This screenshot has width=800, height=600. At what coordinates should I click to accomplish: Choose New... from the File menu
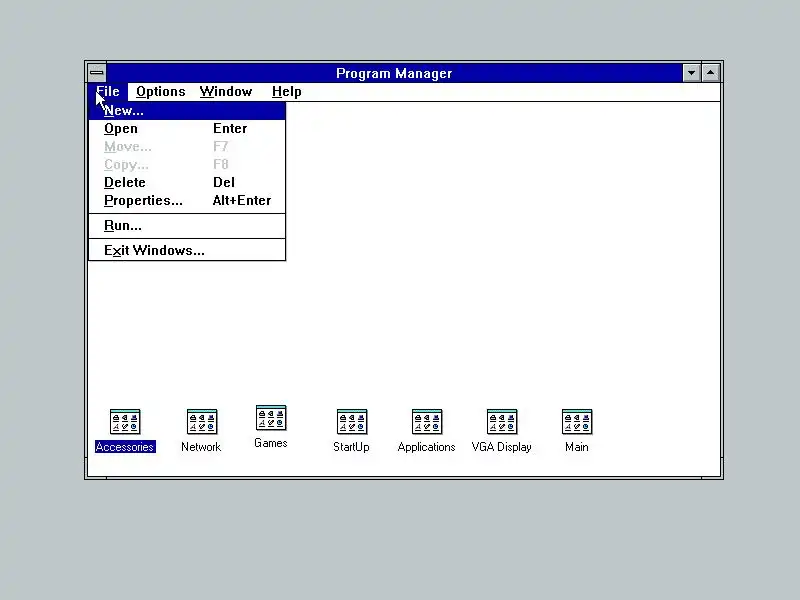click(187, 111)
